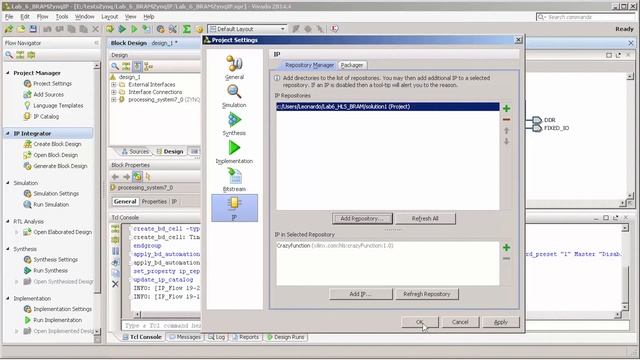
Task: Click the Project Settings gear toolbar icon
Action: coord(160,29)
